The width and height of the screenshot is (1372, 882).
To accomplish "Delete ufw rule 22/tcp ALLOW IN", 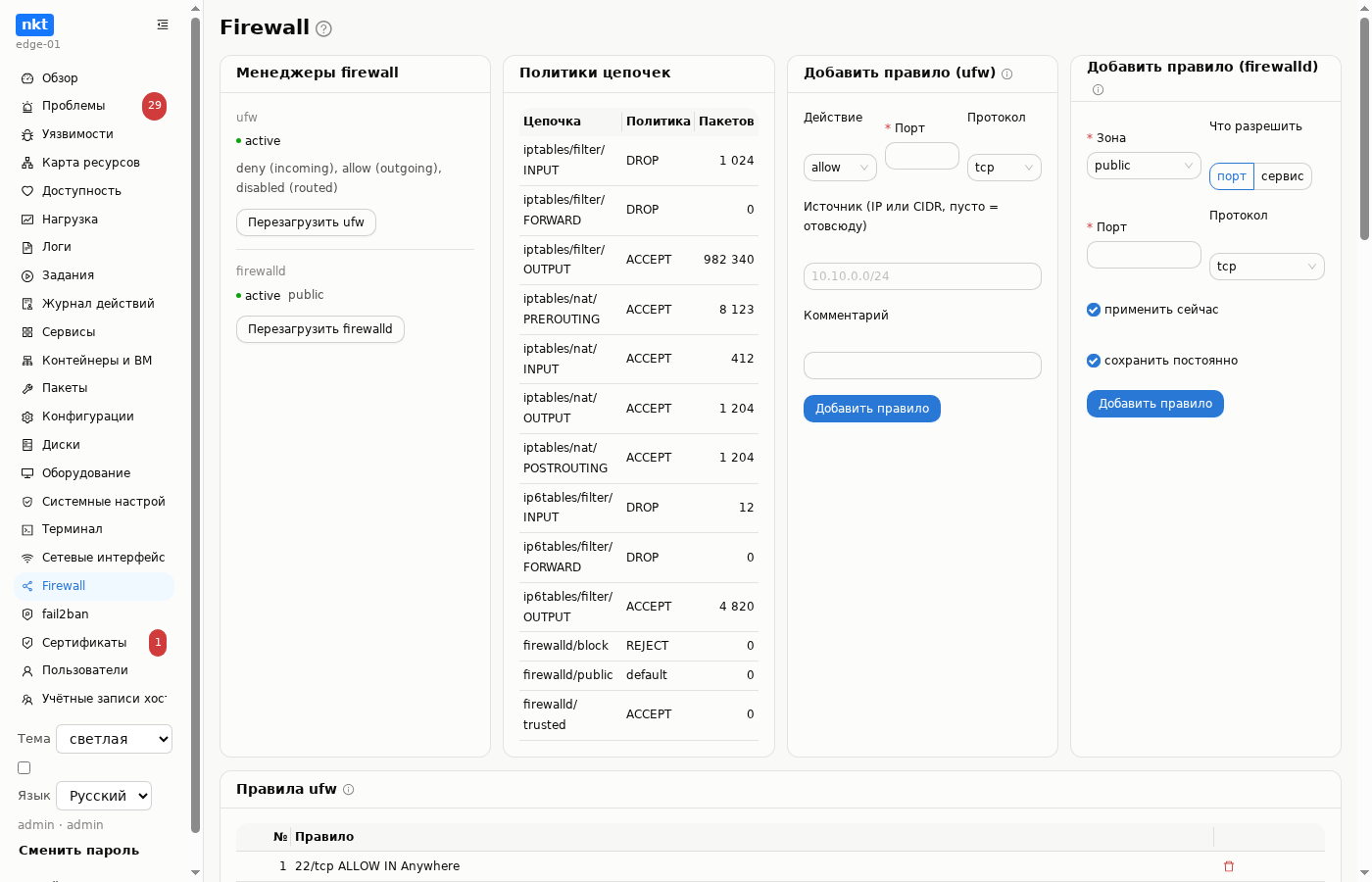I will (1229, 866).
